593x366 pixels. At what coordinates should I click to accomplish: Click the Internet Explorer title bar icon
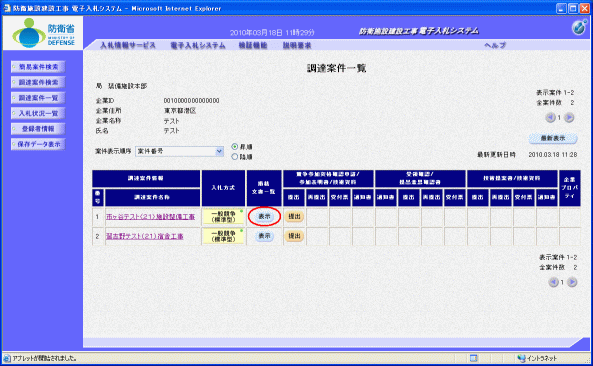point(7,8)
